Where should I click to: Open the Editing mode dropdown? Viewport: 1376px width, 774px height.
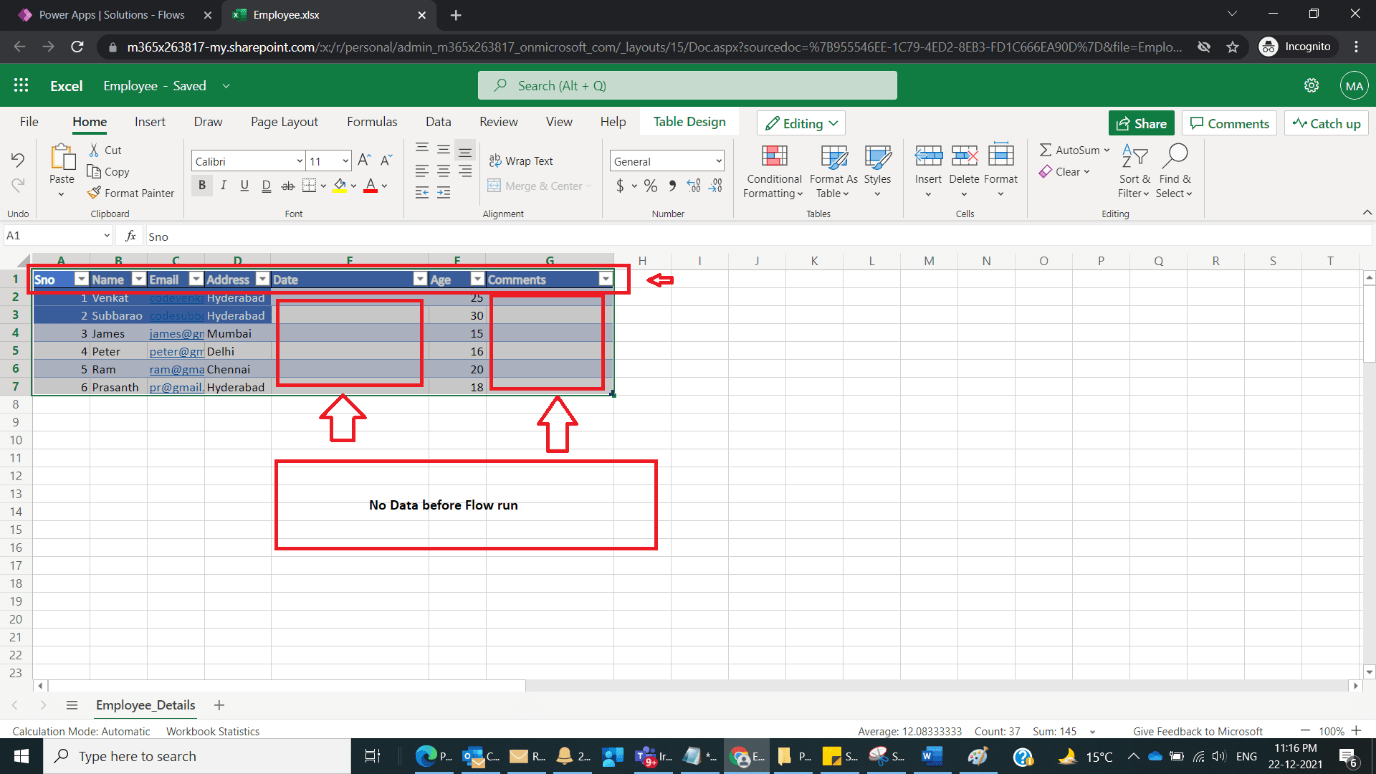[x=801, y=122]
